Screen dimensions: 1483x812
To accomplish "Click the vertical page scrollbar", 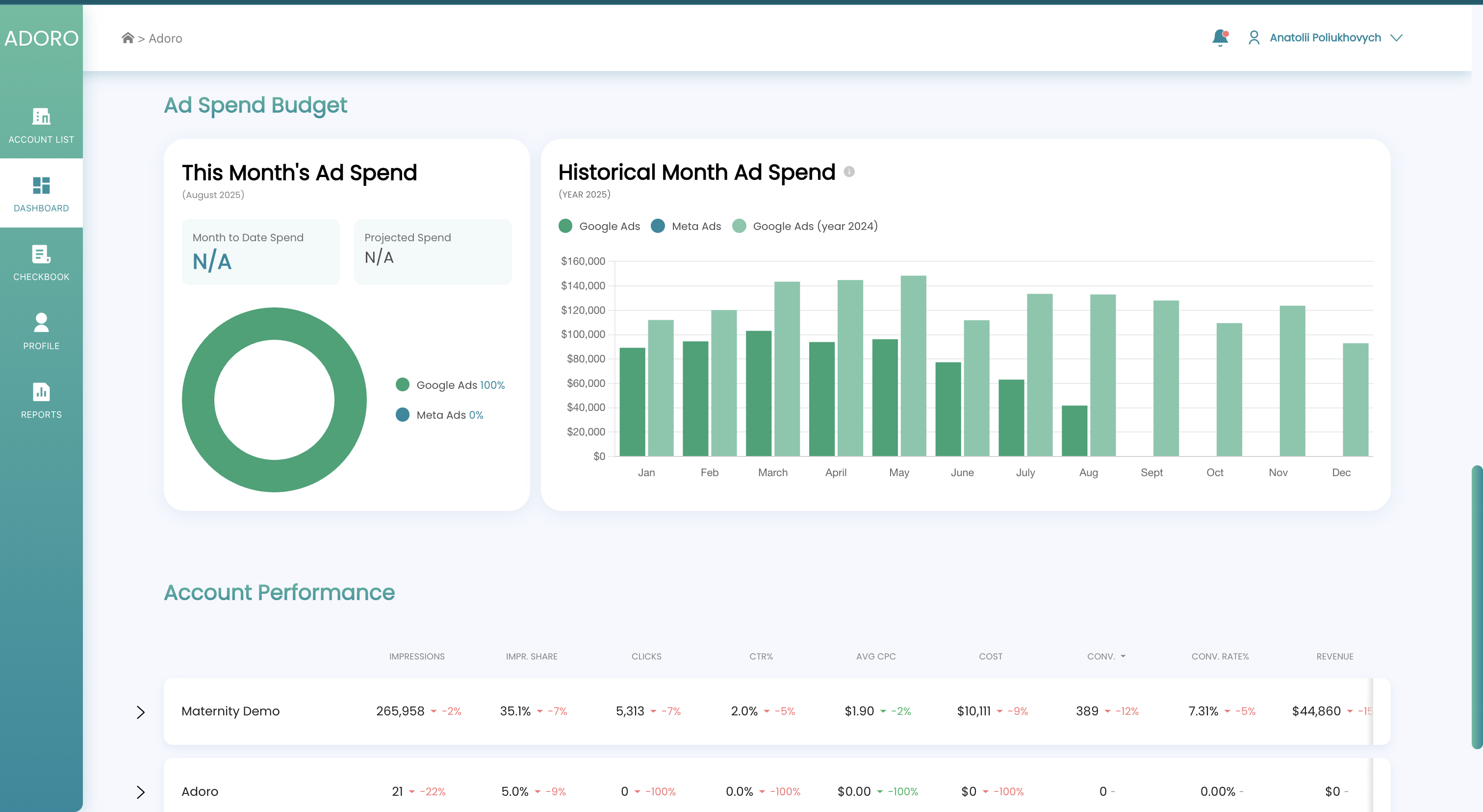I will click(1477, 607).
